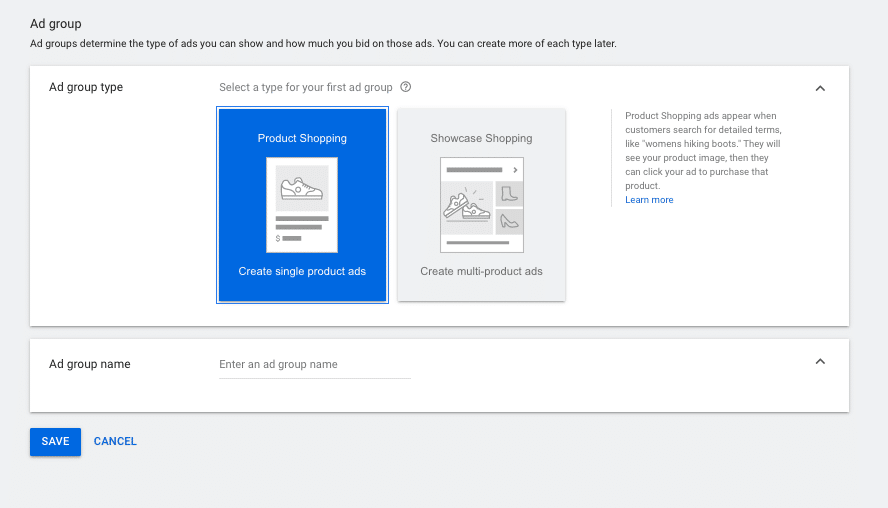888x508 pixels.
Task: Click the 'Ad group type' section label
Action: 86,87
